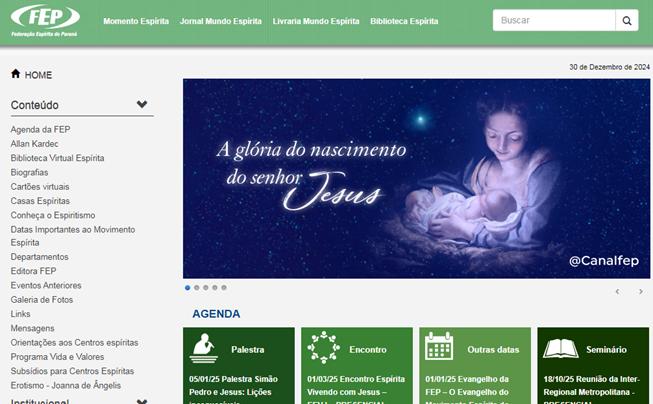Click the Seminário open book icon
Screen dimensions: 653x404
coord(561,348)
